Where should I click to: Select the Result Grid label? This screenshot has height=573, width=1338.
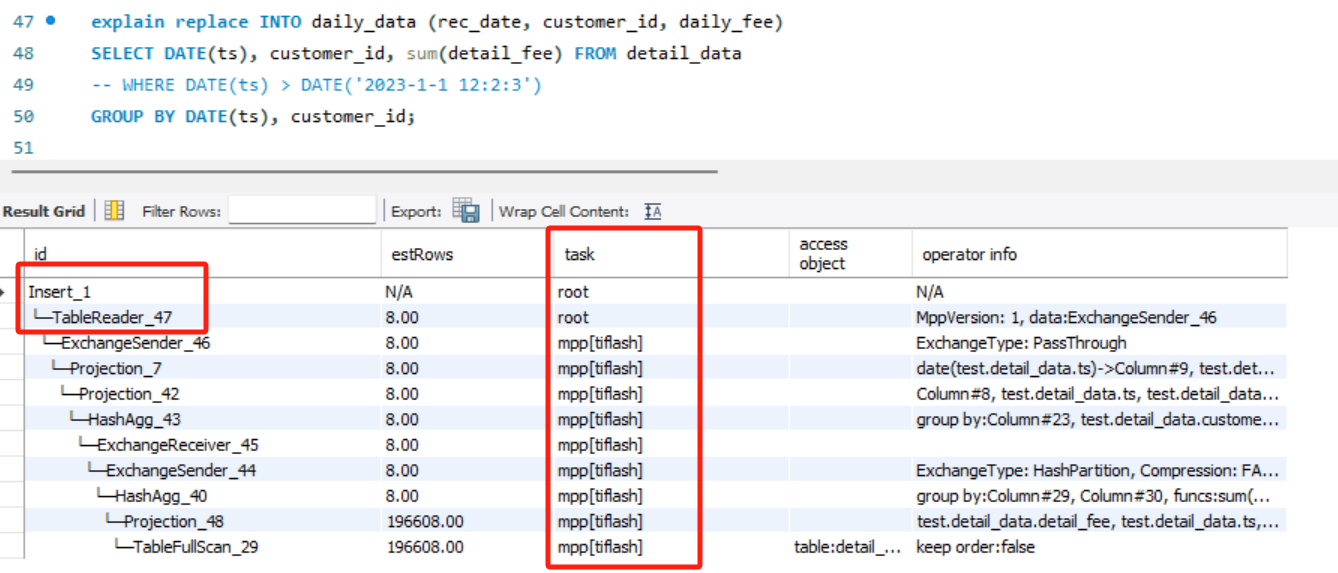44,211
